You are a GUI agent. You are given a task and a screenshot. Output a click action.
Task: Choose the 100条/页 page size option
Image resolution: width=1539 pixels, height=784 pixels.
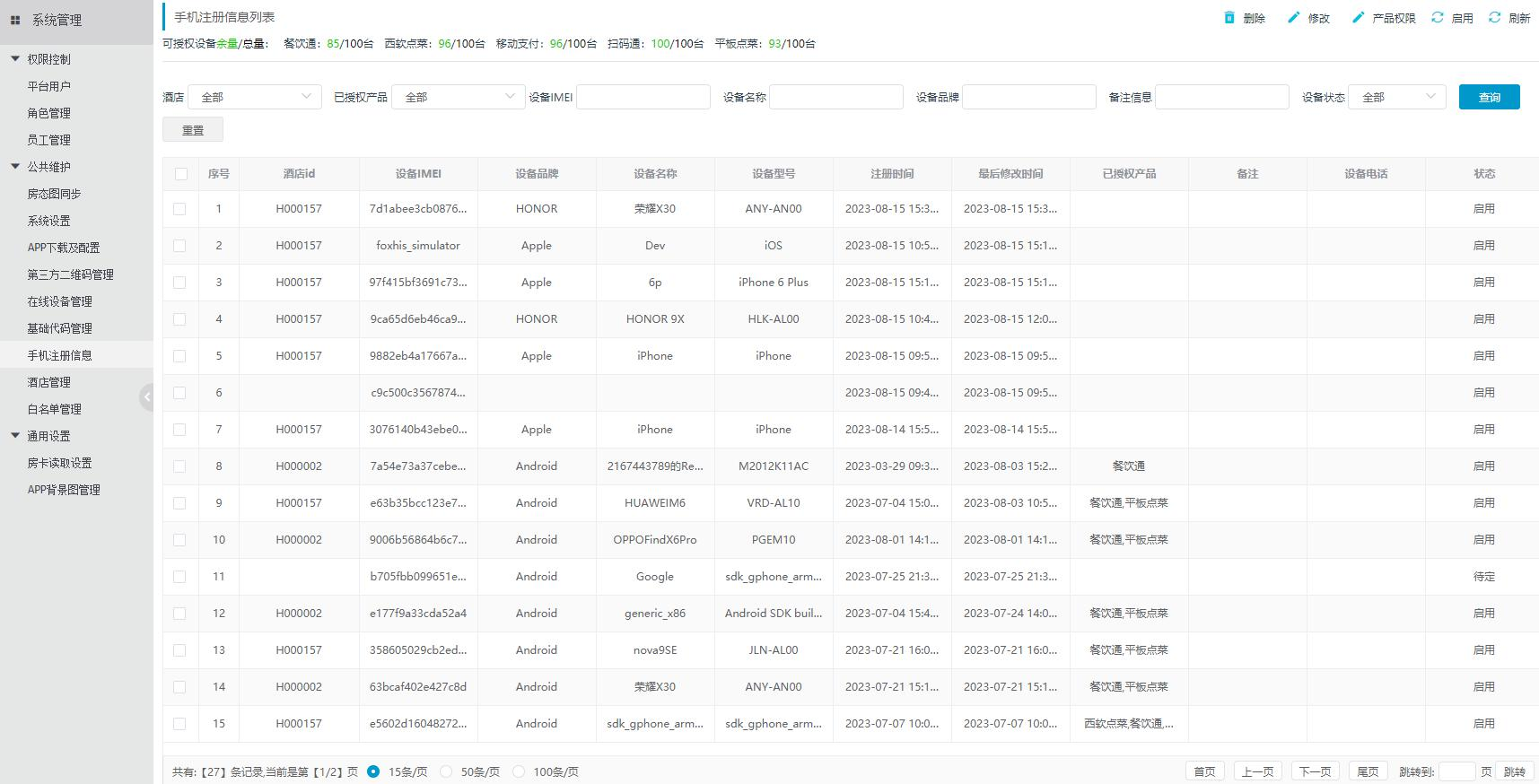[x=519, y=771]
